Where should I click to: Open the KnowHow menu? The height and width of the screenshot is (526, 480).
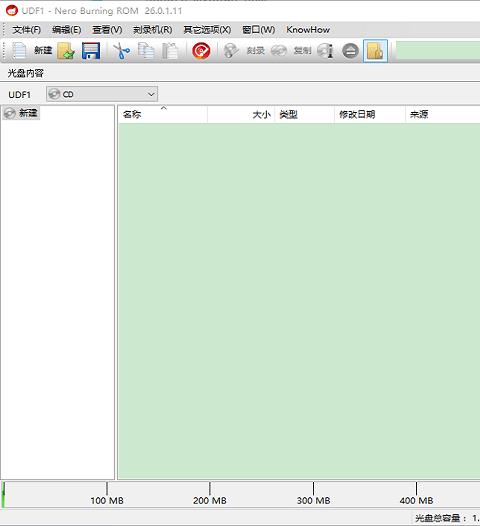(308, 30)
